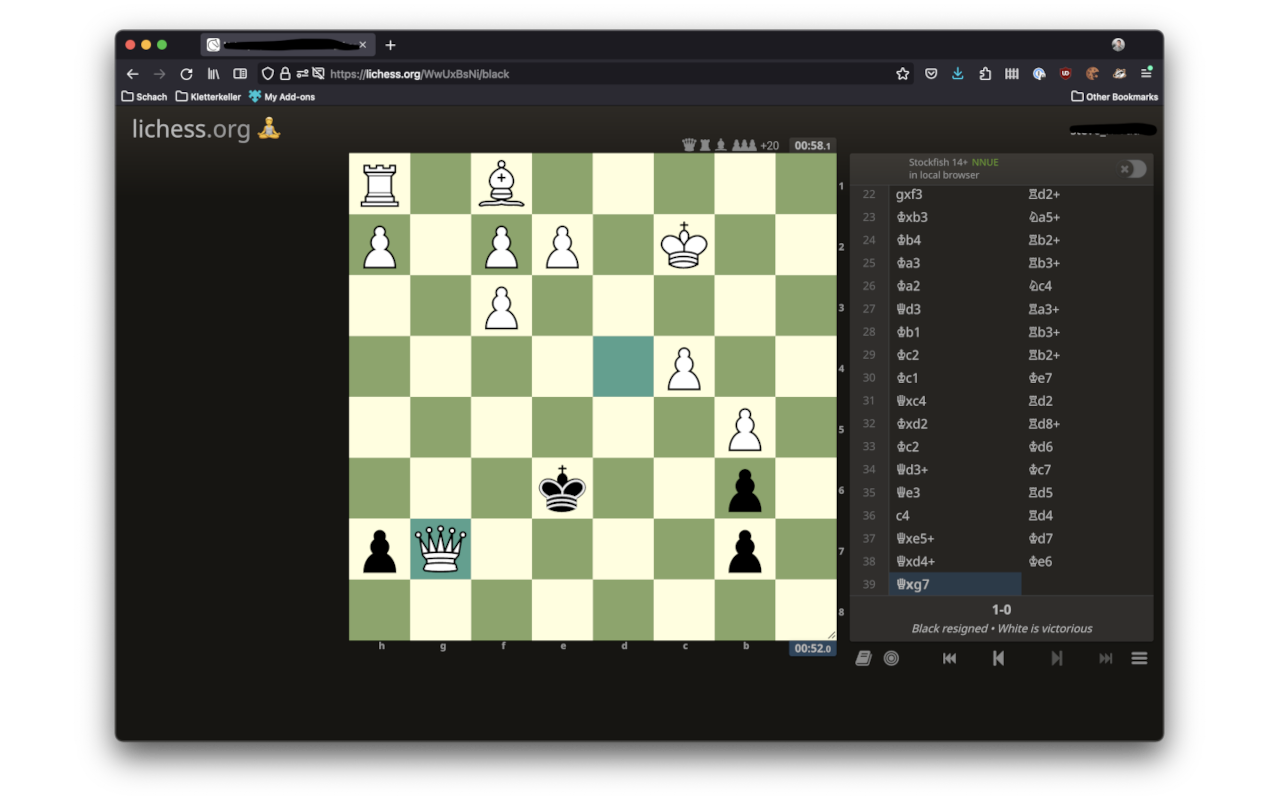Open the Other Bookmarks folder
Image resolution: width=1280 pixels, height=800 pixels.
[x=1114, y=97]
